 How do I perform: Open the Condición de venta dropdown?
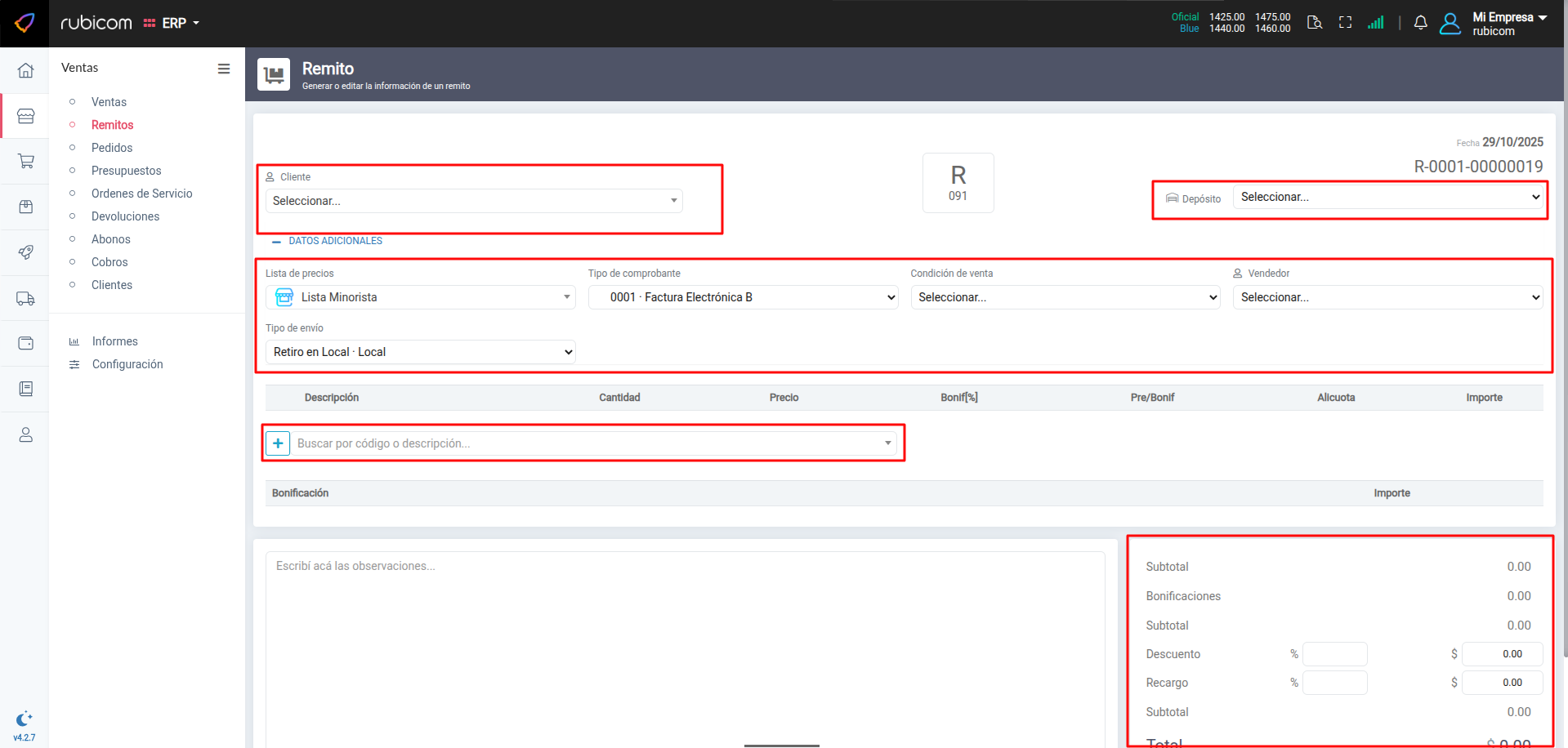point(1065,297)
